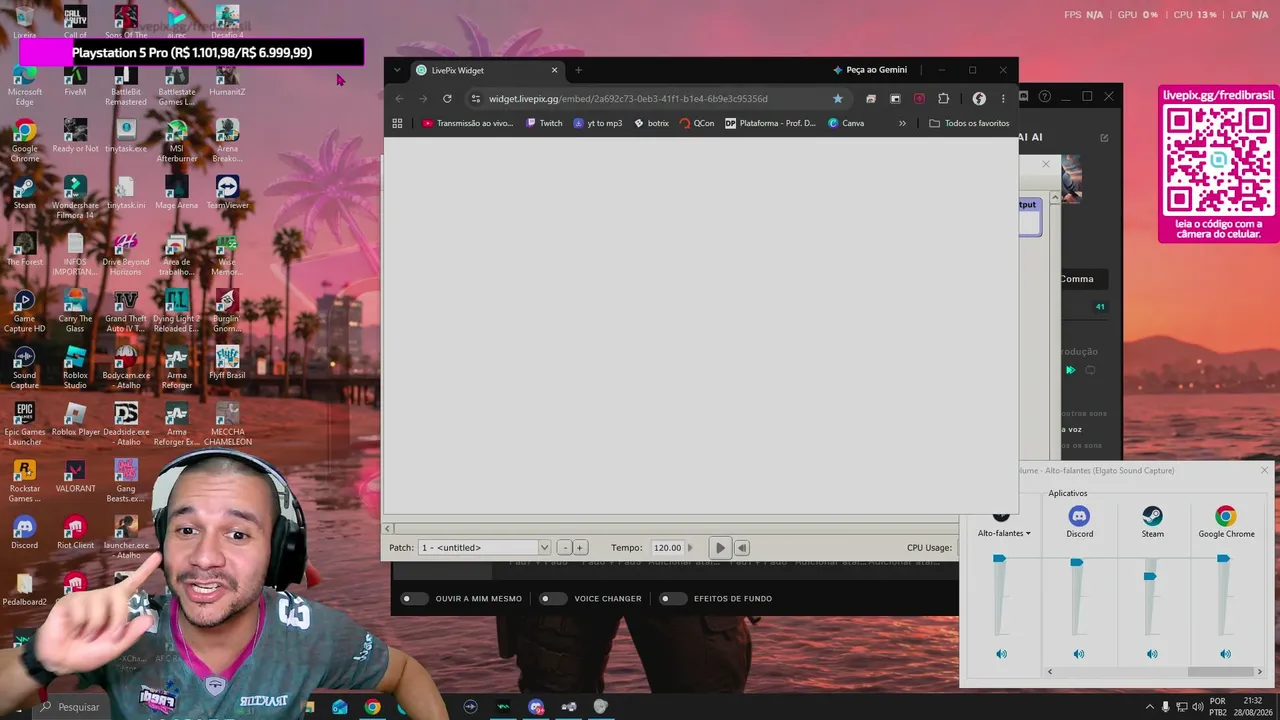Click the patch plus button
Viewport: 1280px width, 720px height.
click(579, 548)
